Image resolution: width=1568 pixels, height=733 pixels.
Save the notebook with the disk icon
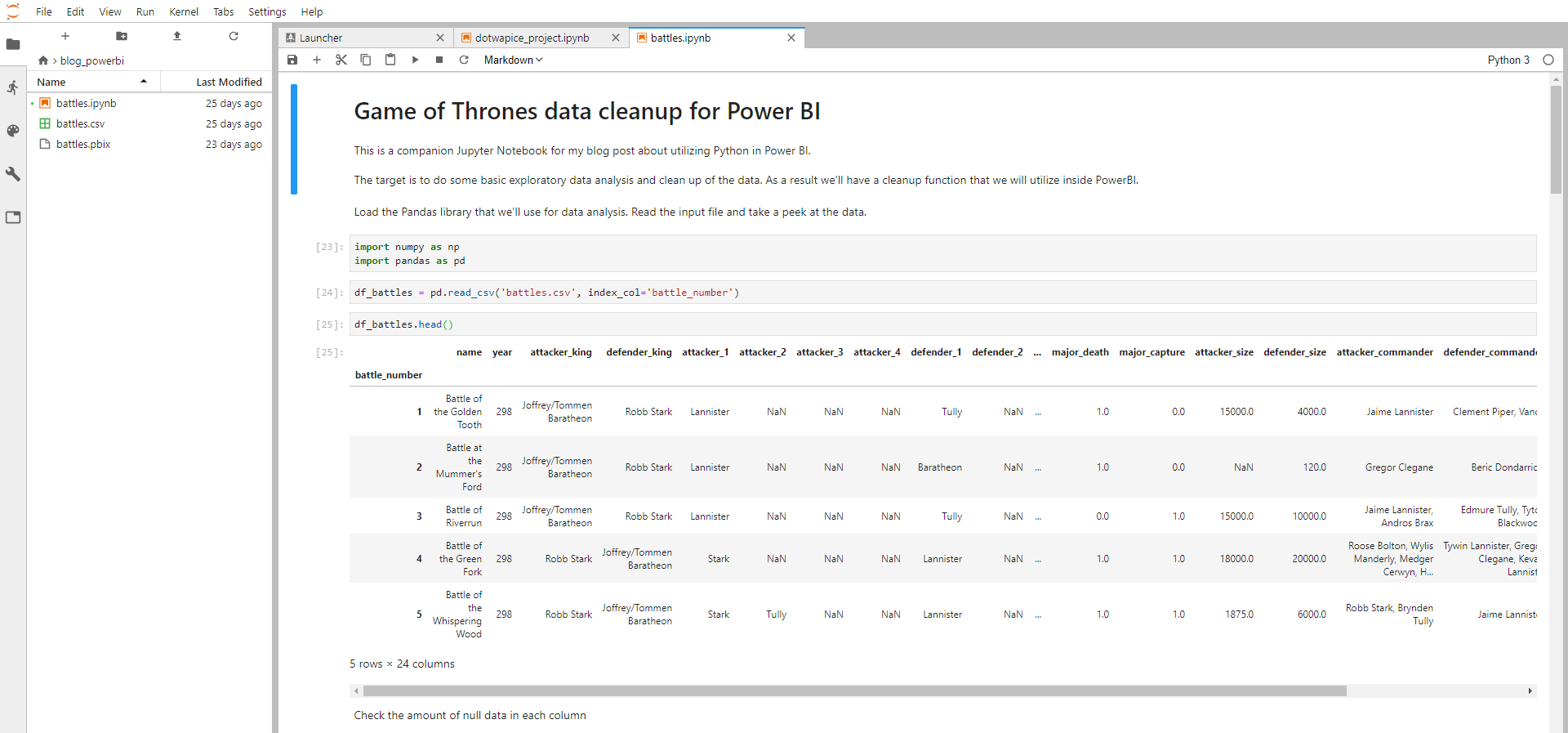292,60
